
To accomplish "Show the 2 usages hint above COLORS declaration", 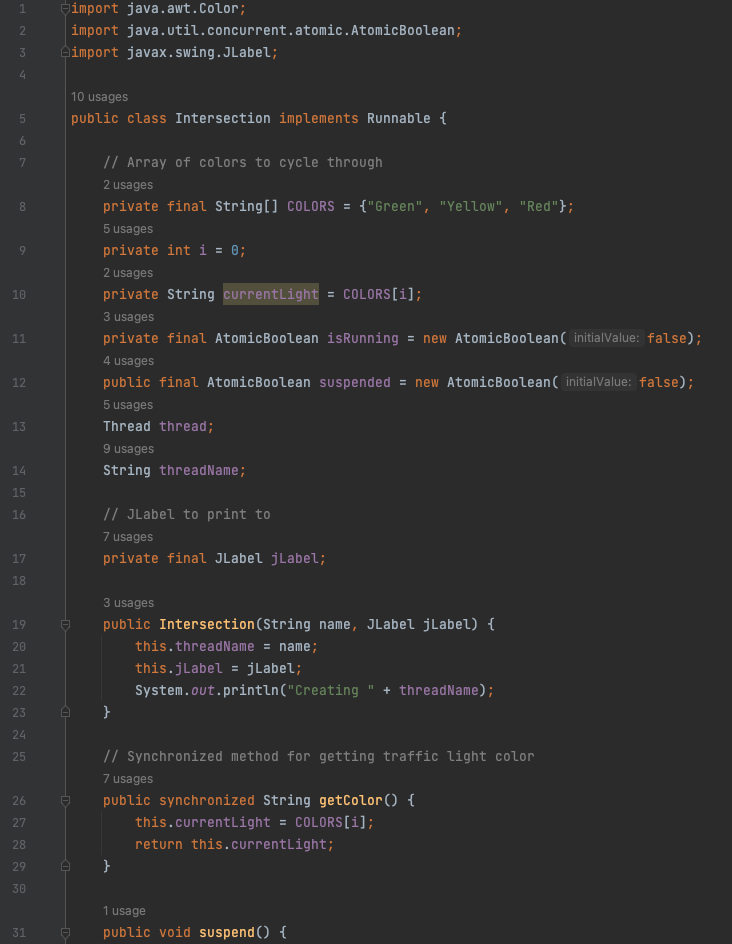I will [128, 185].
